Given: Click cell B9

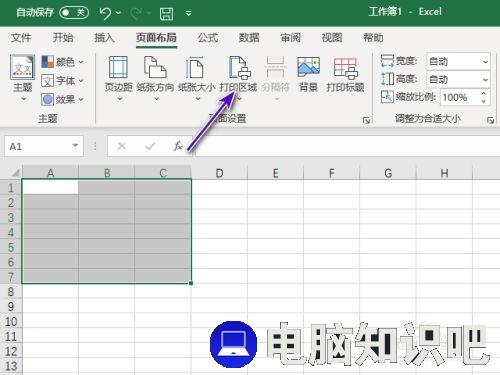Looking at the screenshot, I should click(x=107, y=306).
